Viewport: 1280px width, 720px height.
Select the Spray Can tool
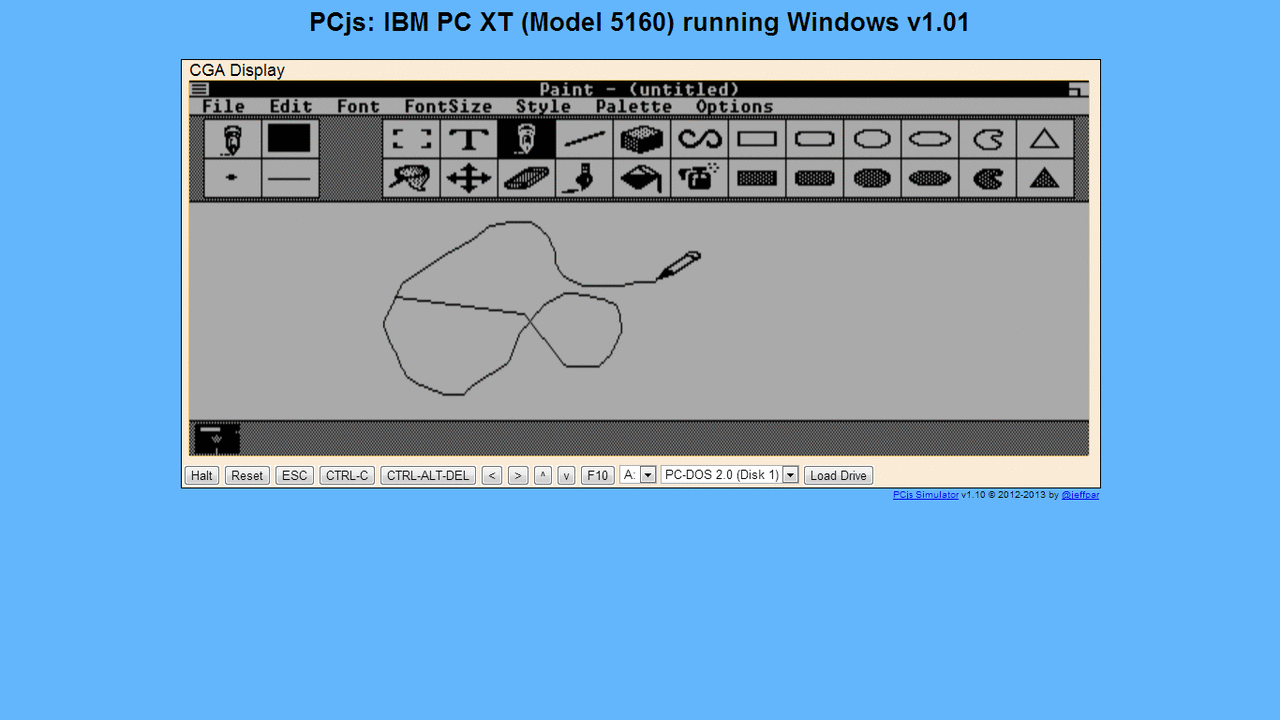point(699,178)
